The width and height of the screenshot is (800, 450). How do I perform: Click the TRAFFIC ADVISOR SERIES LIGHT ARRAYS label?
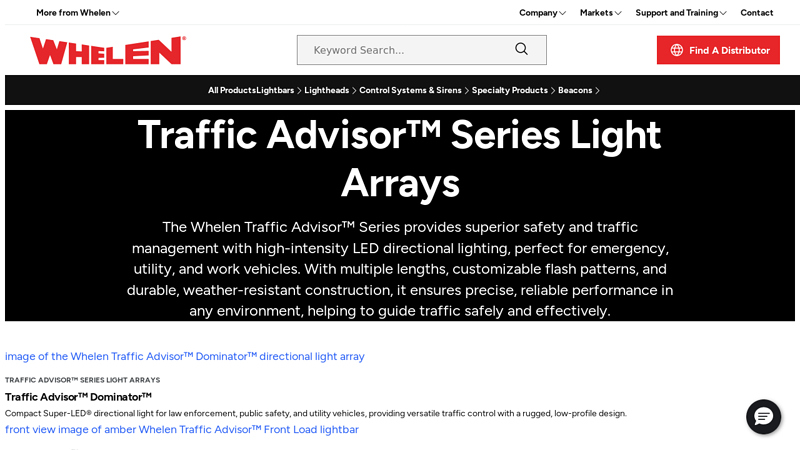point(83,380)
